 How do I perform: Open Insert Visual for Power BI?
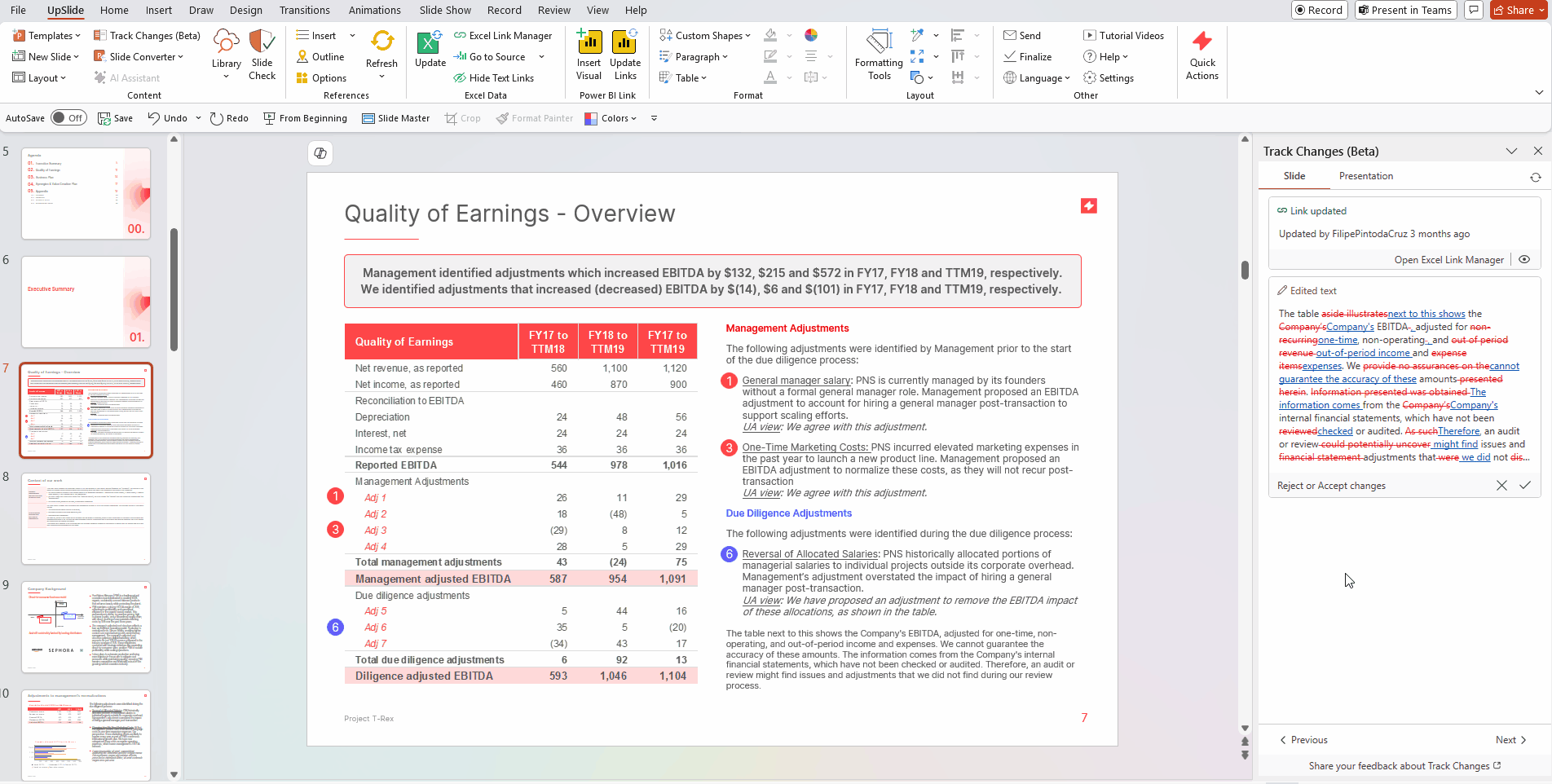(x=589, y=55)
